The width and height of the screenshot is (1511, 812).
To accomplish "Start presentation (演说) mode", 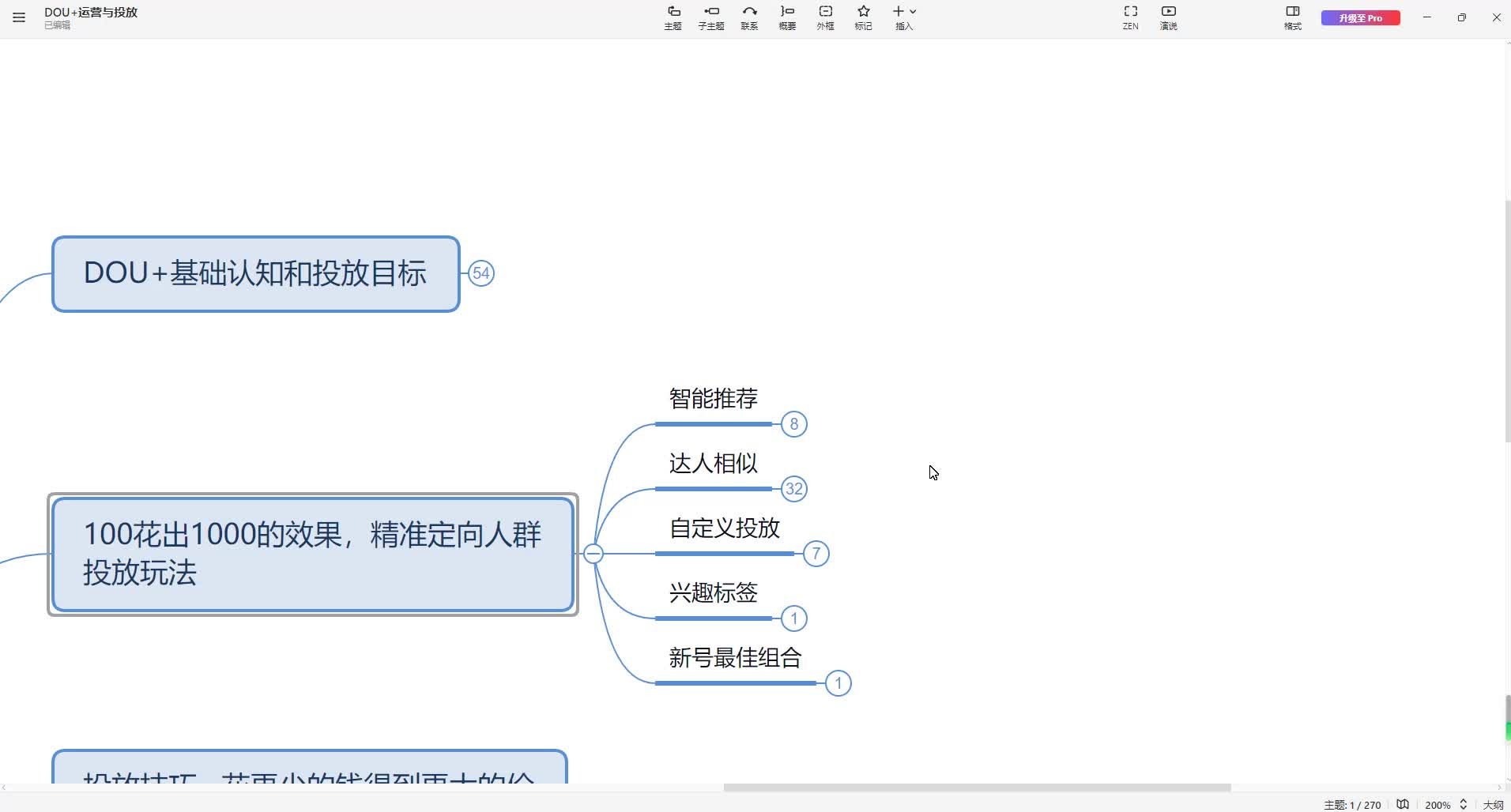I will tap(1169, 17).
